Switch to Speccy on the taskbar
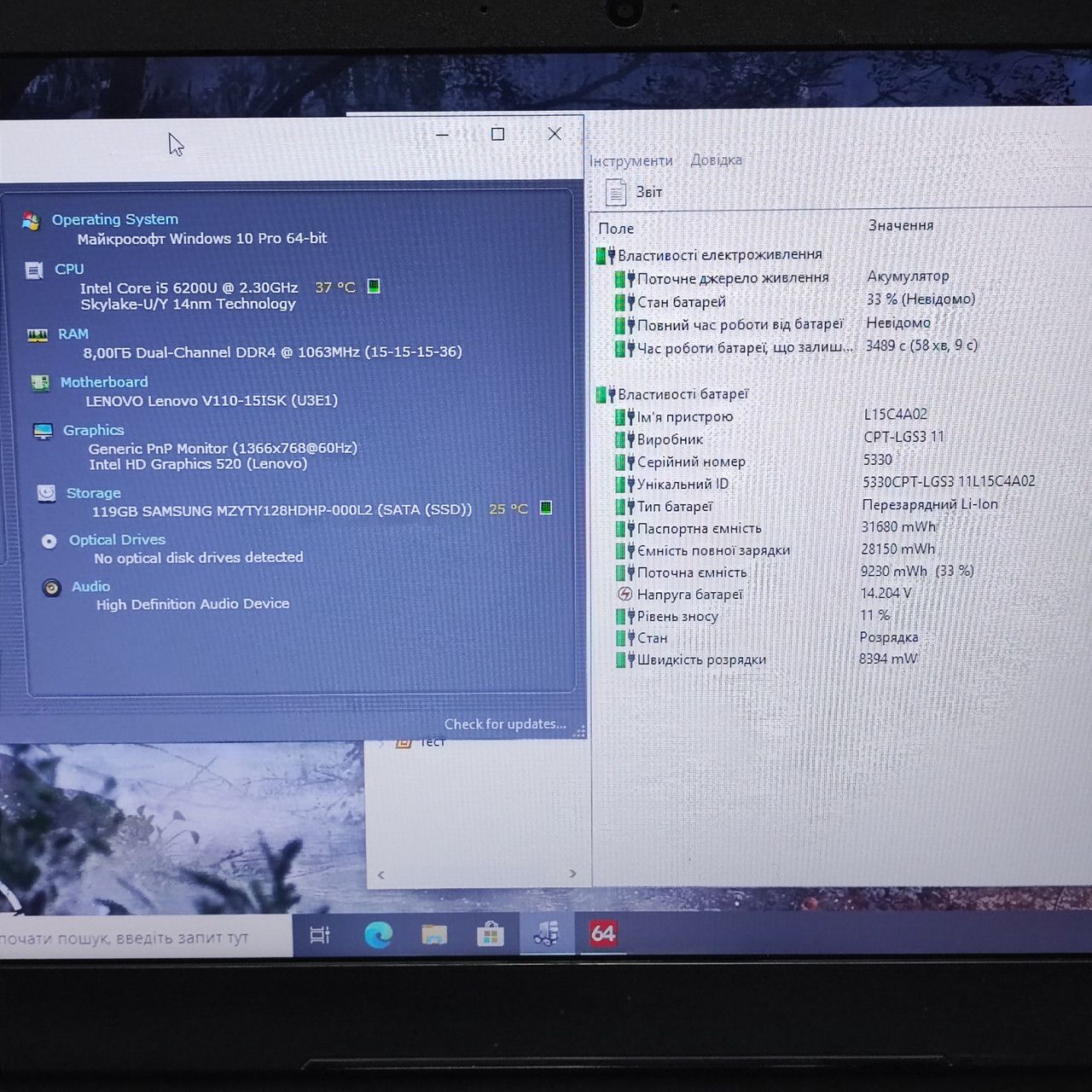The height and width of the screenshot is (1092, 1092). click(546, 934)
